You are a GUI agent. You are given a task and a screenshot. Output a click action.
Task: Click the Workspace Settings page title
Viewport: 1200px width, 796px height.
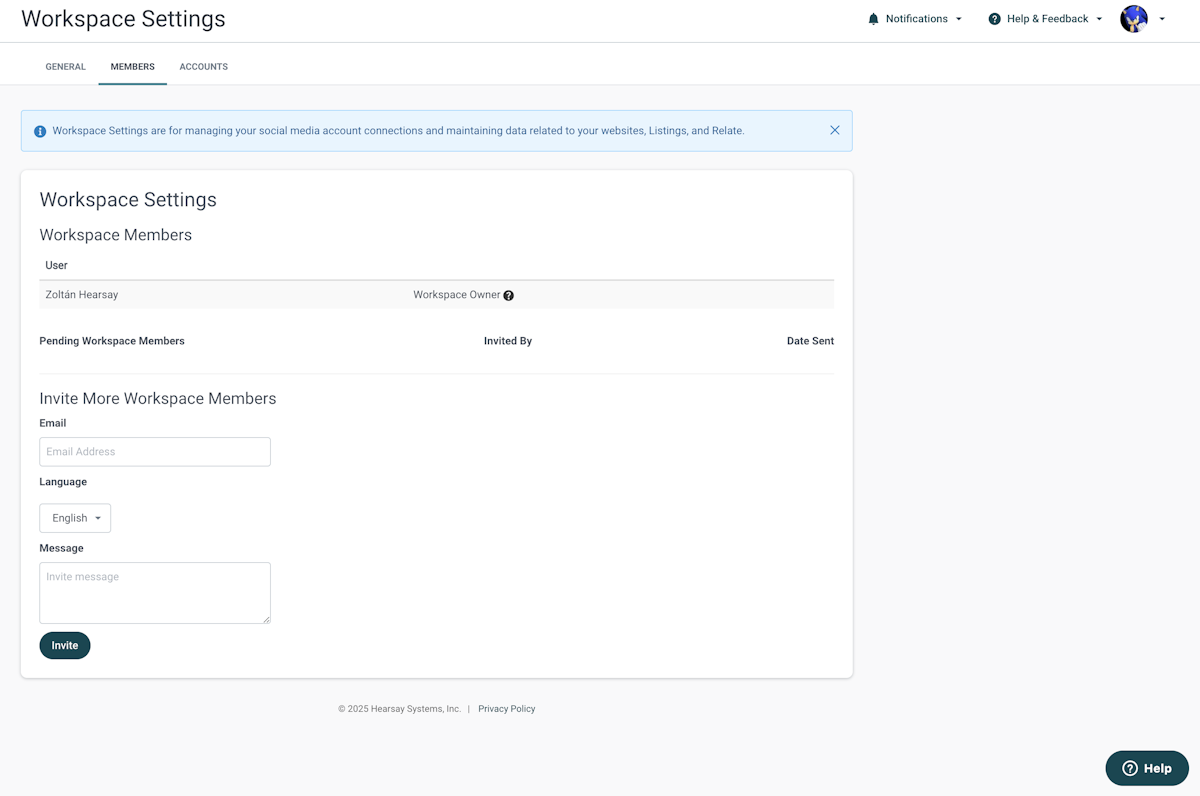coord(123,19)
